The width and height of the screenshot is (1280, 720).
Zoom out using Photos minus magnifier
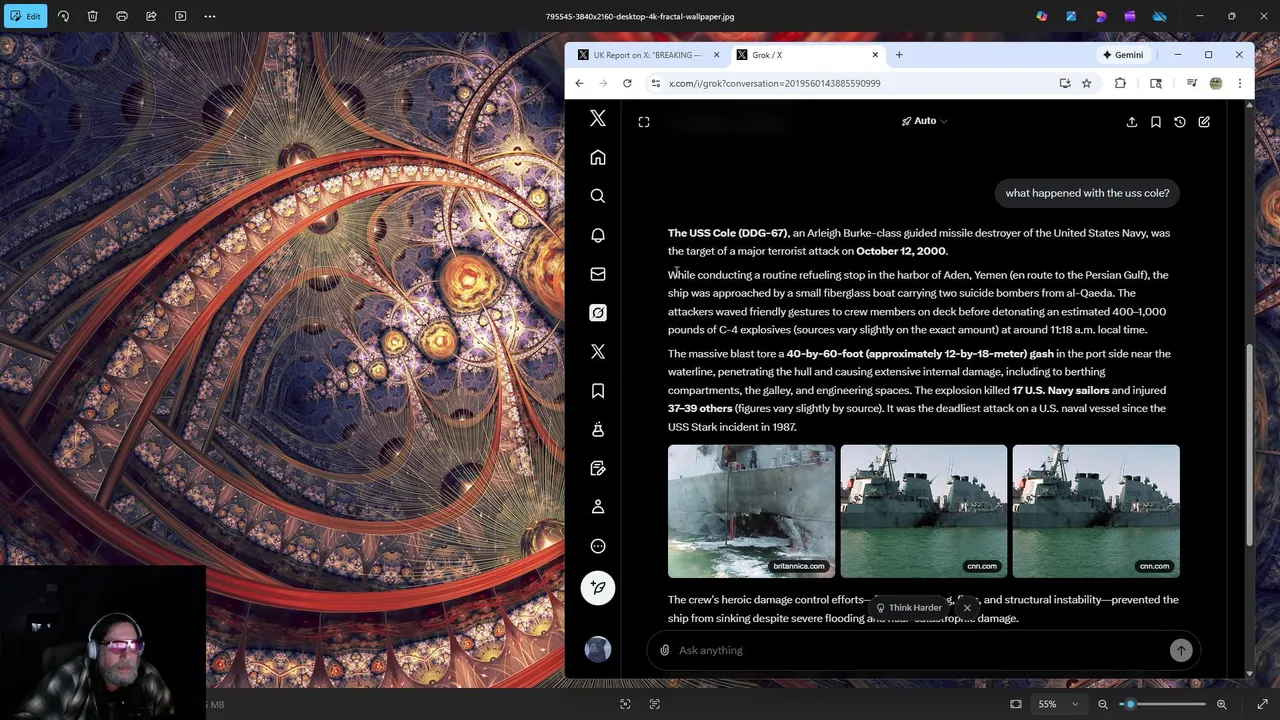(1103, 704)
